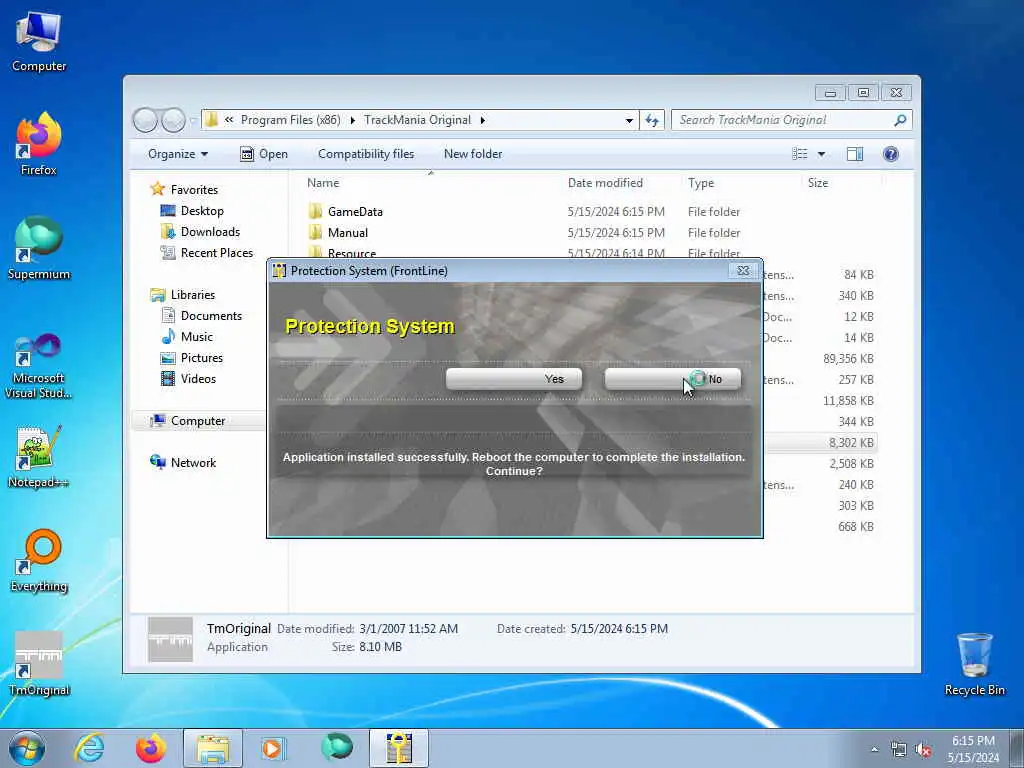Screen dimensions: 1024x768
Task: Open the Notepad++ desktop shortcut
Action: (x=39, y=457)
